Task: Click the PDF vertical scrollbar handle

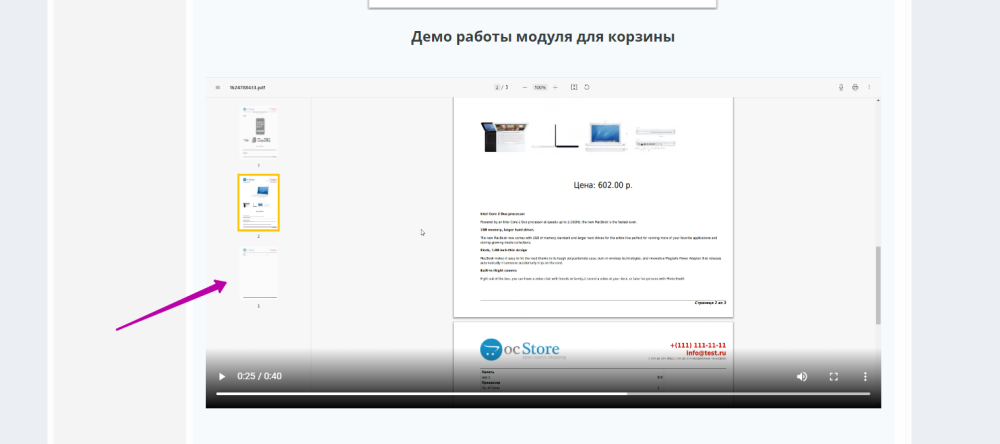Action: (878, 285)
